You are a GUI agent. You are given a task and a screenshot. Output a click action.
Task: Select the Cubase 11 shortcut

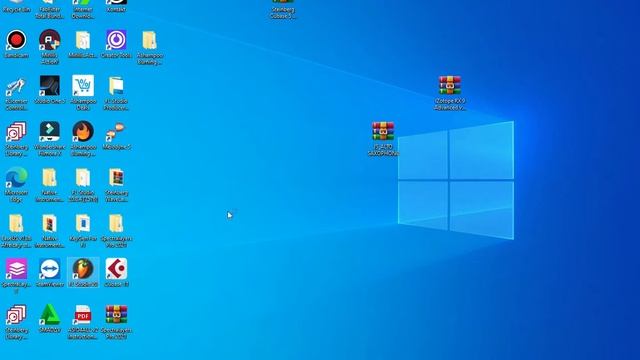point(116,269)
